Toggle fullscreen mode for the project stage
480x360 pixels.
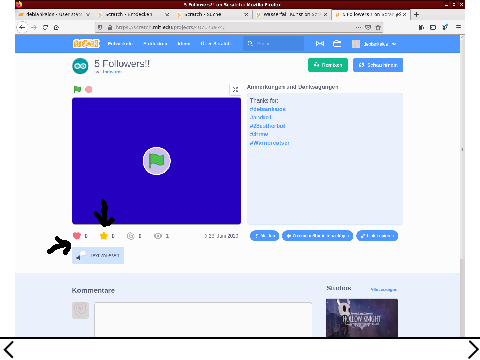tap(235, 89)
